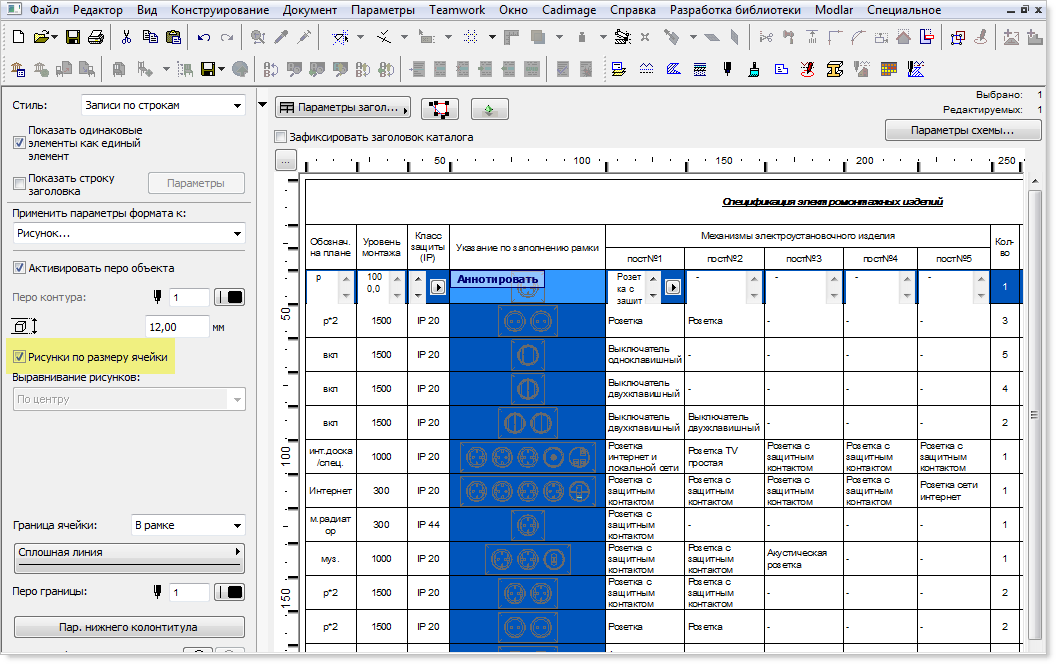Click the Paste clipboard icon
Image resolution: width=1056 pixels, height=664 pixels.
(x=174, y=37)
